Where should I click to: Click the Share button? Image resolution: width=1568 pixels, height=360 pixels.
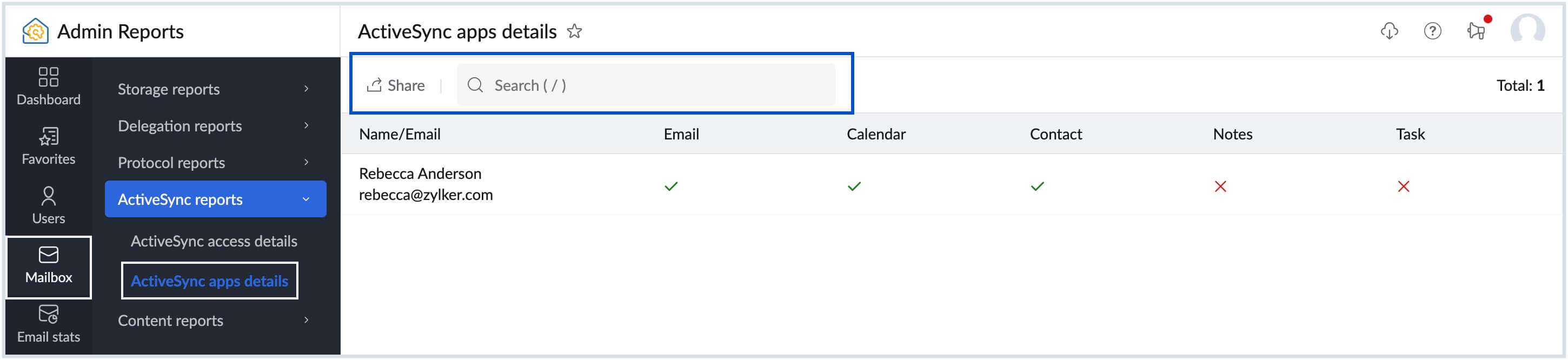click(396, 85)
